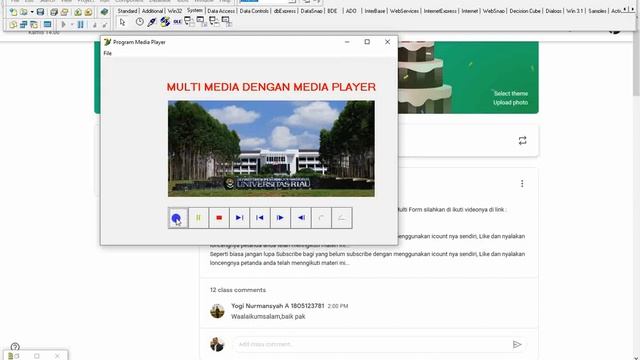The height and width of the screenshot is (360, 640).
Task: Click the Open Project icon
Action: tap(64, 12)
